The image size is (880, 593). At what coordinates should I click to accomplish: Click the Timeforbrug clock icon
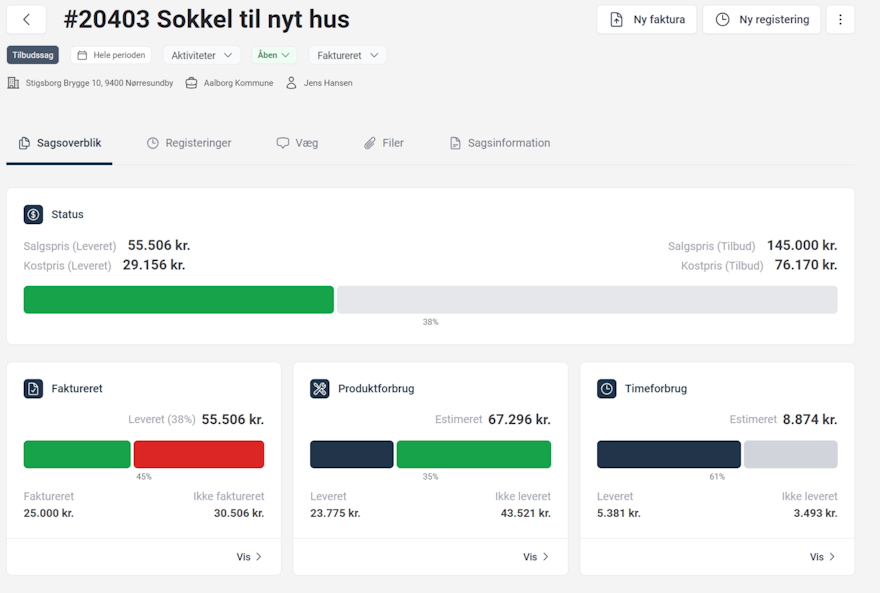[x=607, y=388]
